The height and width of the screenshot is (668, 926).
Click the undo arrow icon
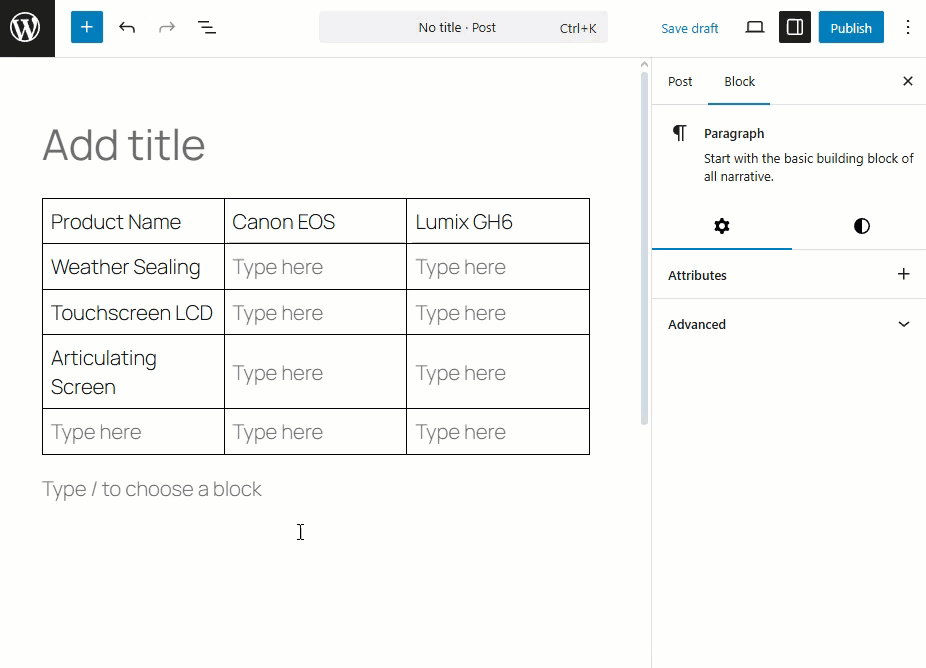[127, 28]
